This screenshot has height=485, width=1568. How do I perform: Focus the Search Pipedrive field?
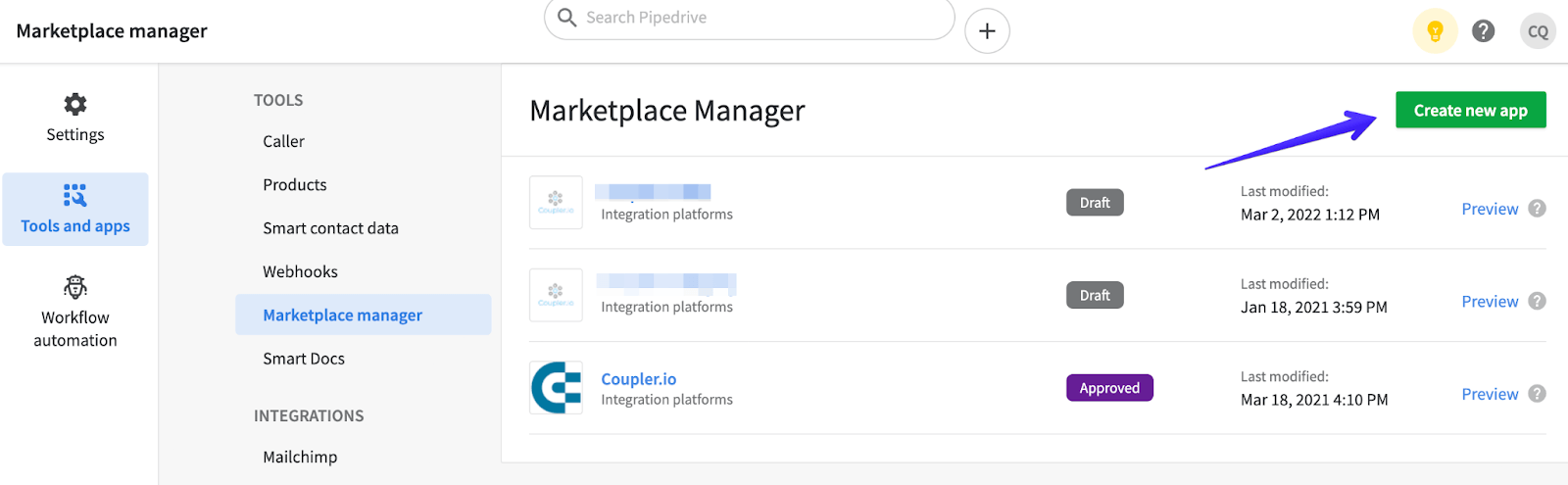point(750,18)
